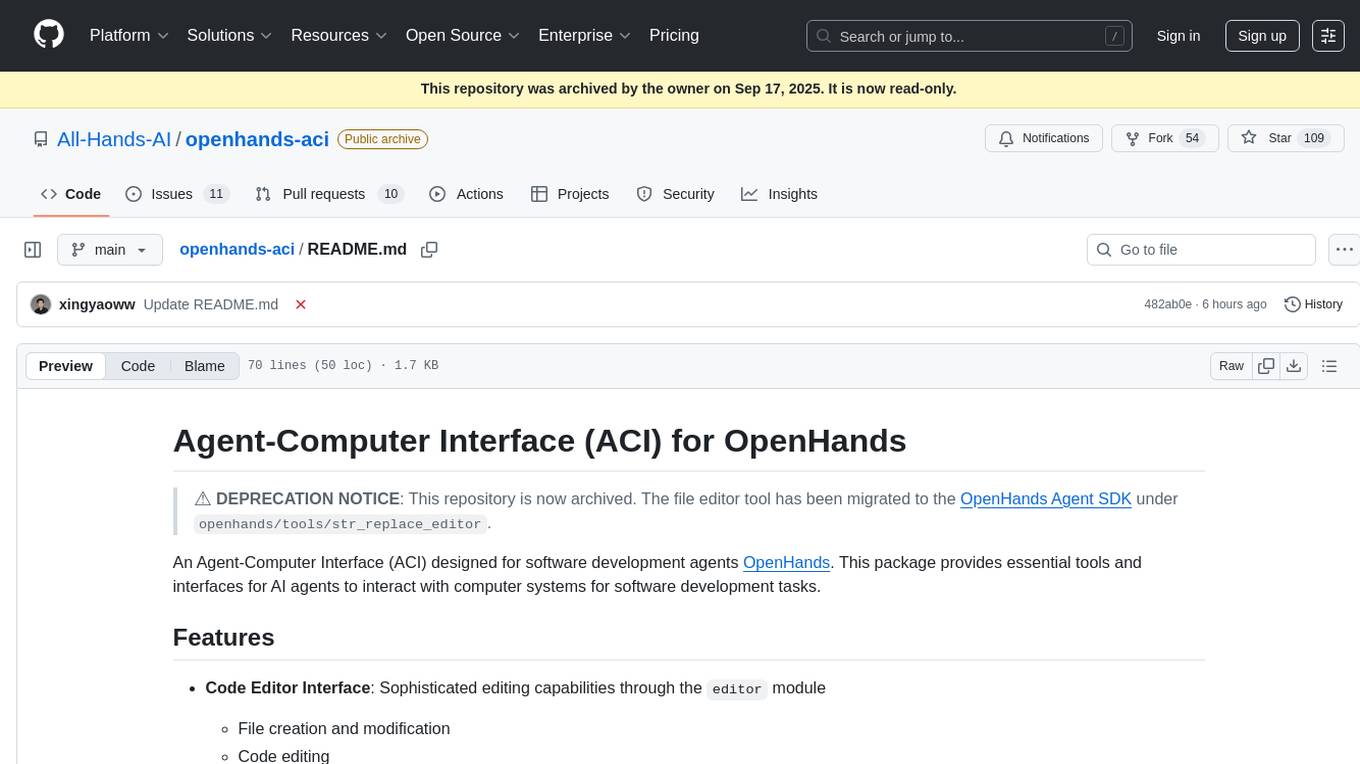1360x764 pixels.
Task: Follow the OpenHands link in description
Action: point(786,562)
